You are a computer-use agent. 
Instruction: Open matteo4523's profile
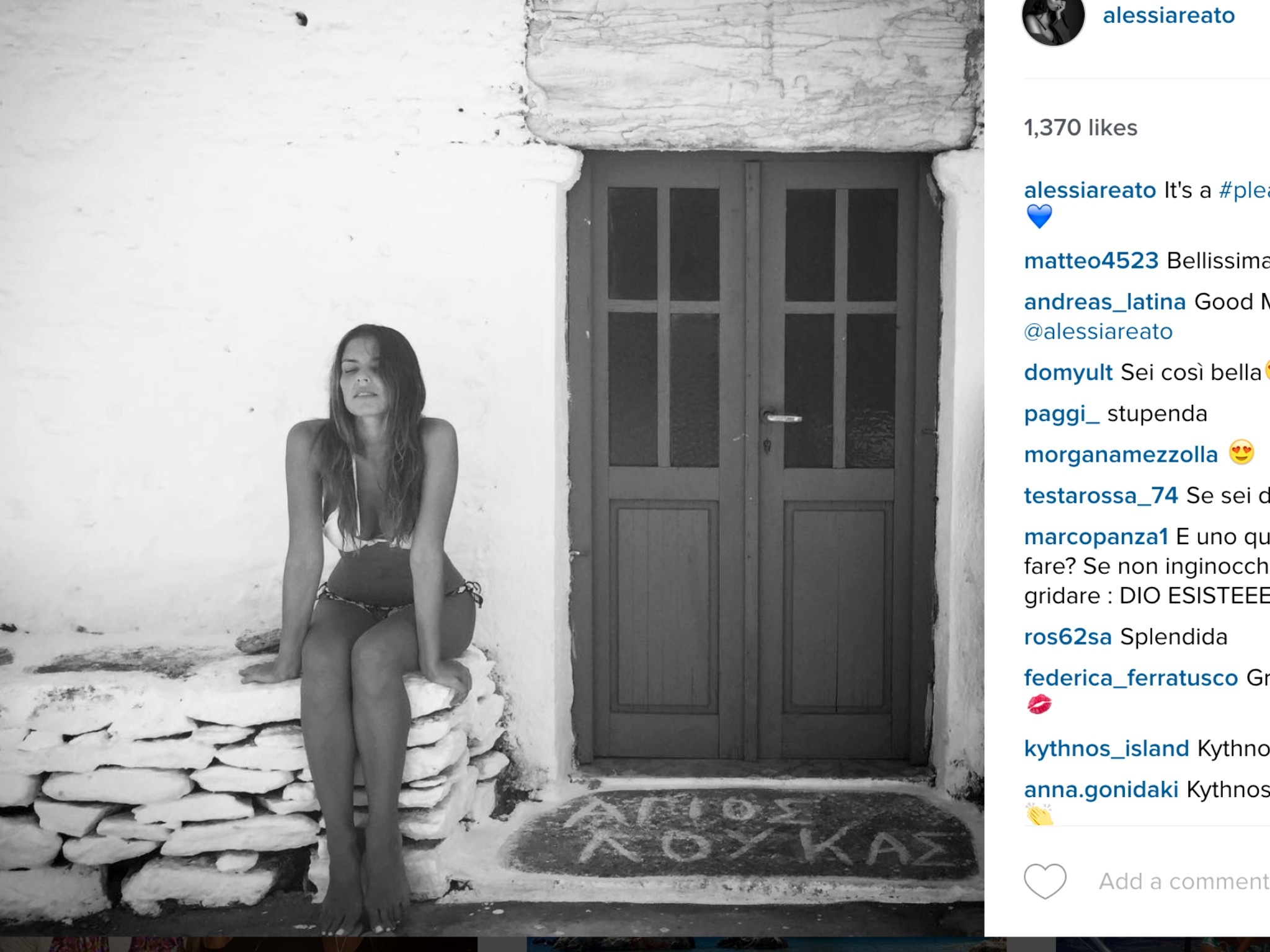coord(1091,260)
